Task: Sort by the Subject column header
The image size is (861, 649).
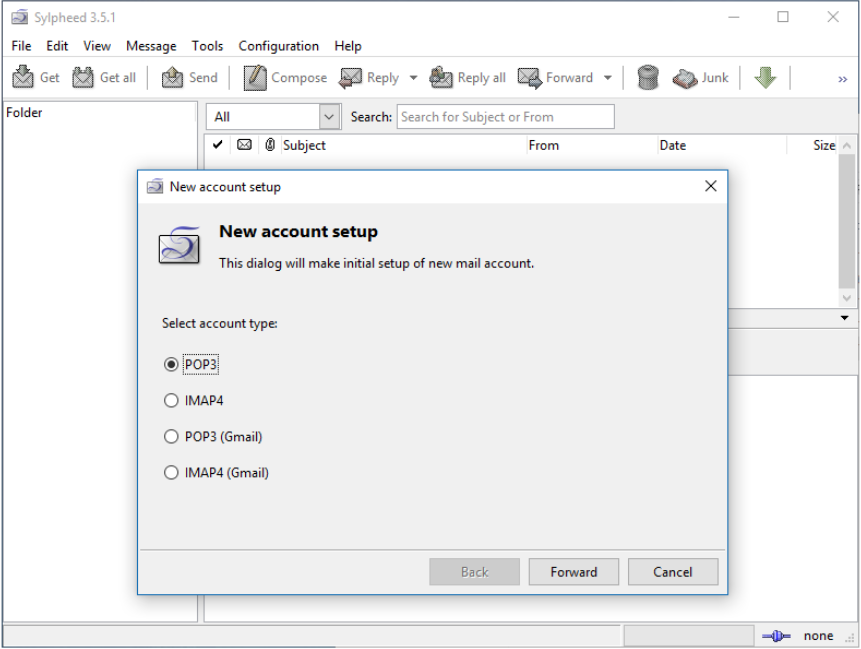Action: pyautogui.click(x=404, y=145)
